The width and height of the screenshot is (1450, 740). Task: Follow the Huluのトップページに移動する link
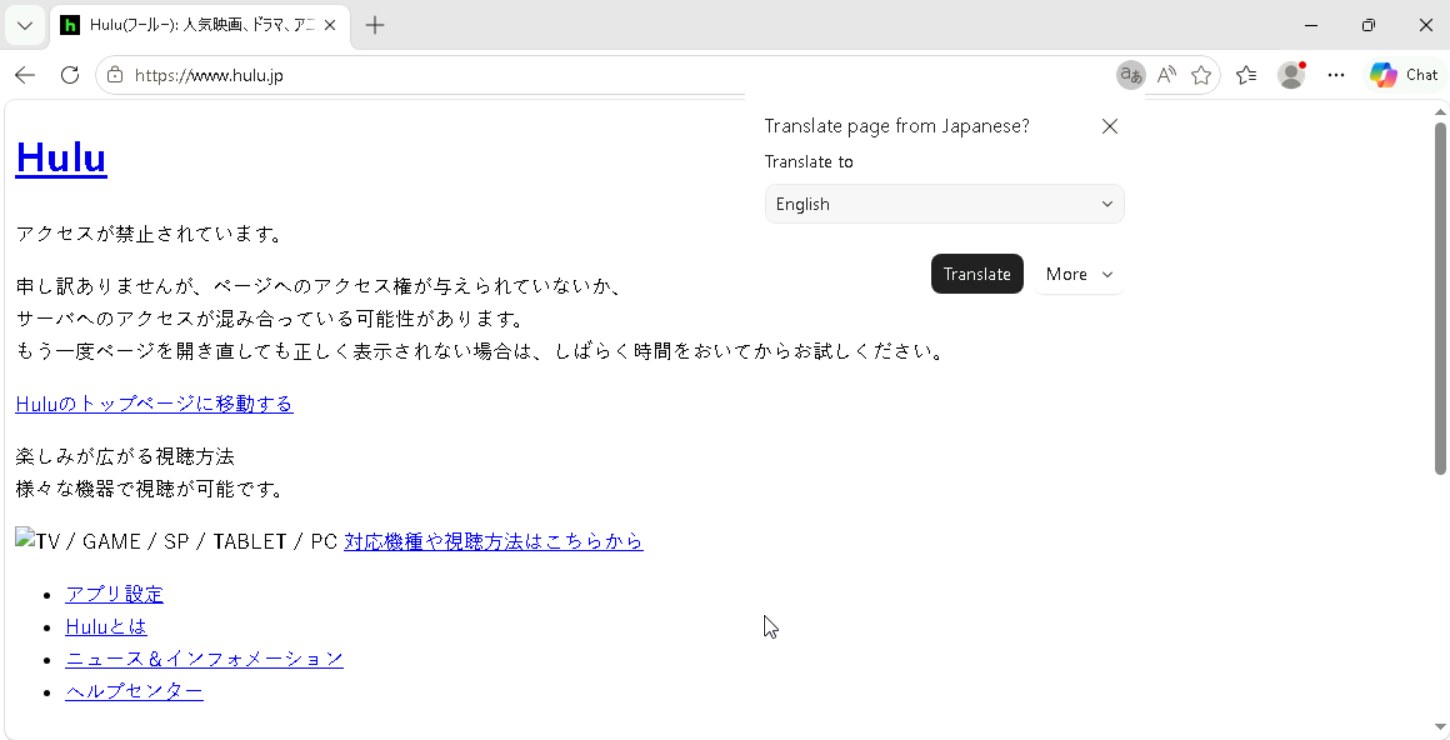pyautogui.click(x=154, y=404)
